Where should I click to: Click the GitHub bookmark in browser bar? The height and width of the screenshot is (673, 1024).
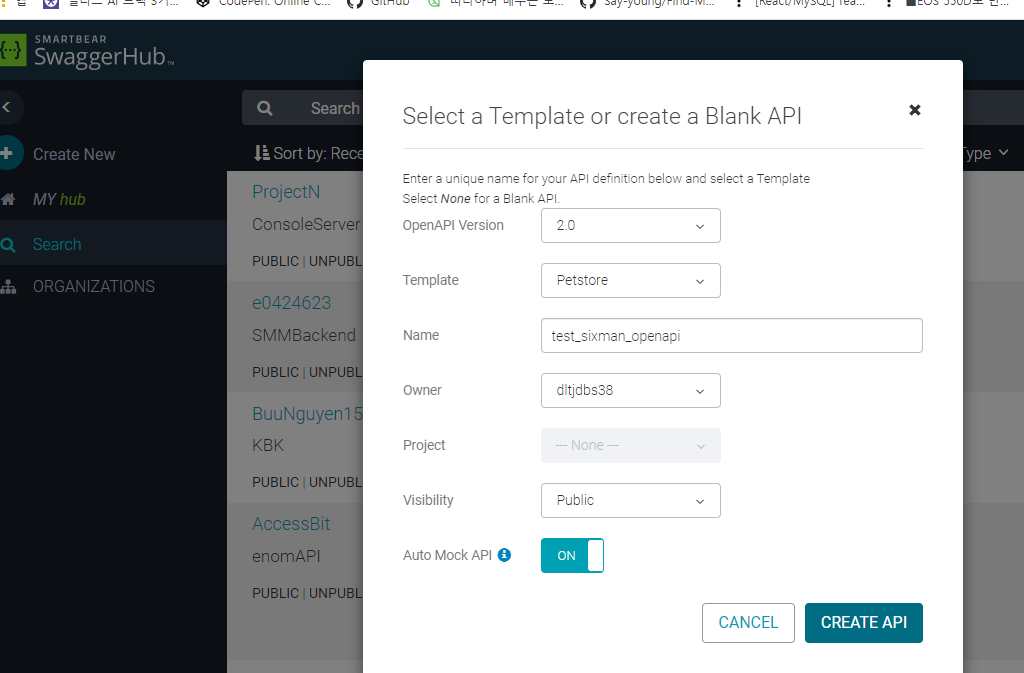[379, 3]
